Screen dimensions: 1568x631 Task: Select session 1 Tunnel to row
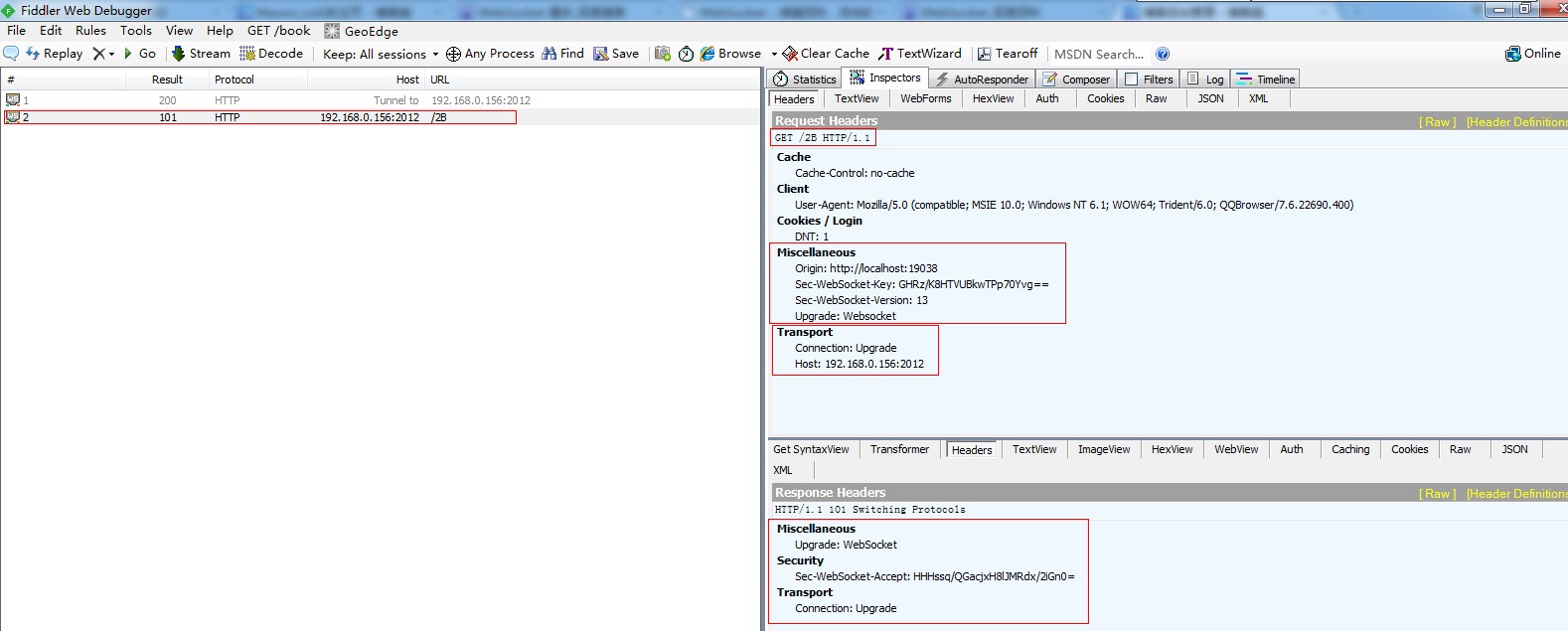(x=382, y=100)
